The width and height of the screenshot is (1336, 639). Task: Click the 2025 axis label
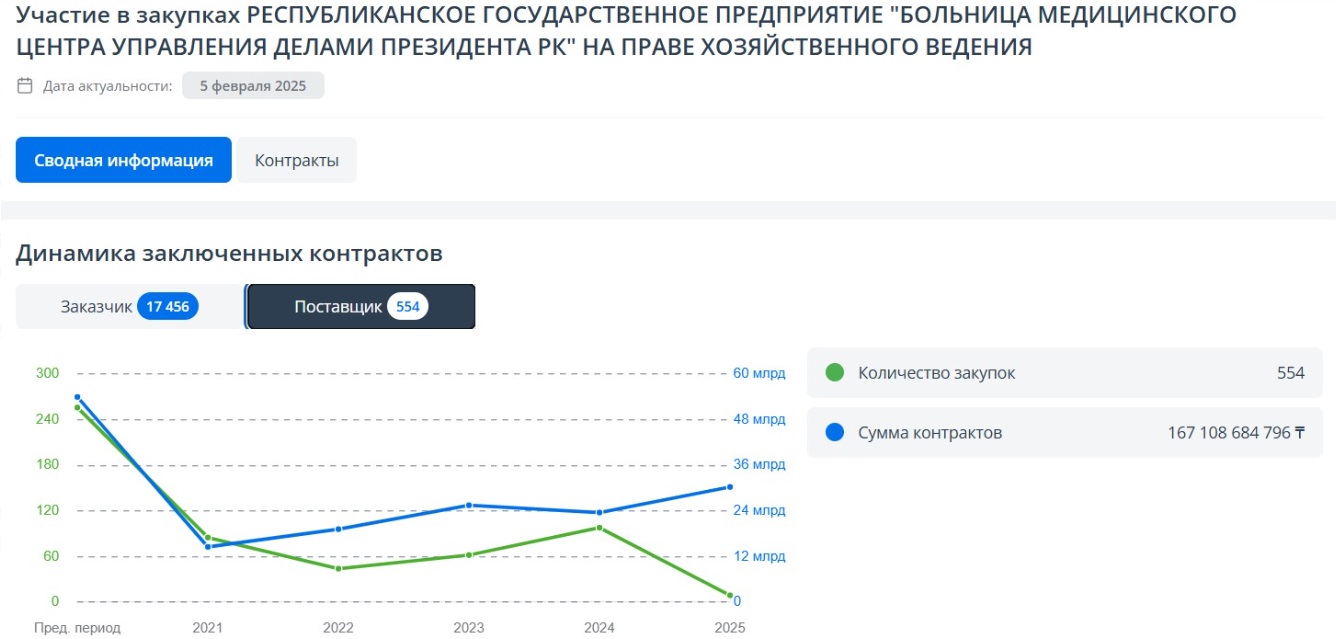730,628
